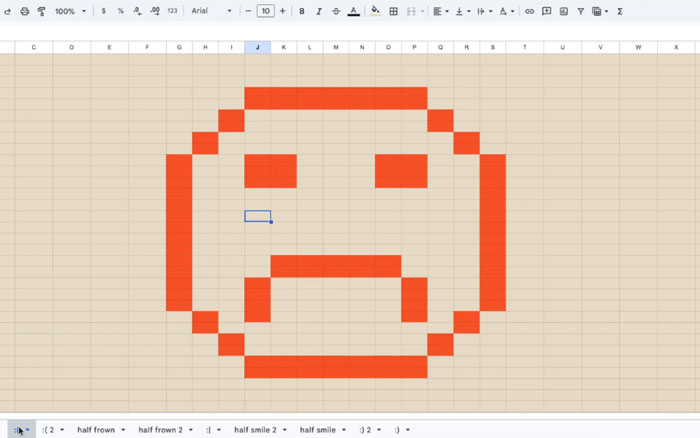
Task: Open the 100% zoom dropdown
Action: pyautogui.click(x=70, y=11)
